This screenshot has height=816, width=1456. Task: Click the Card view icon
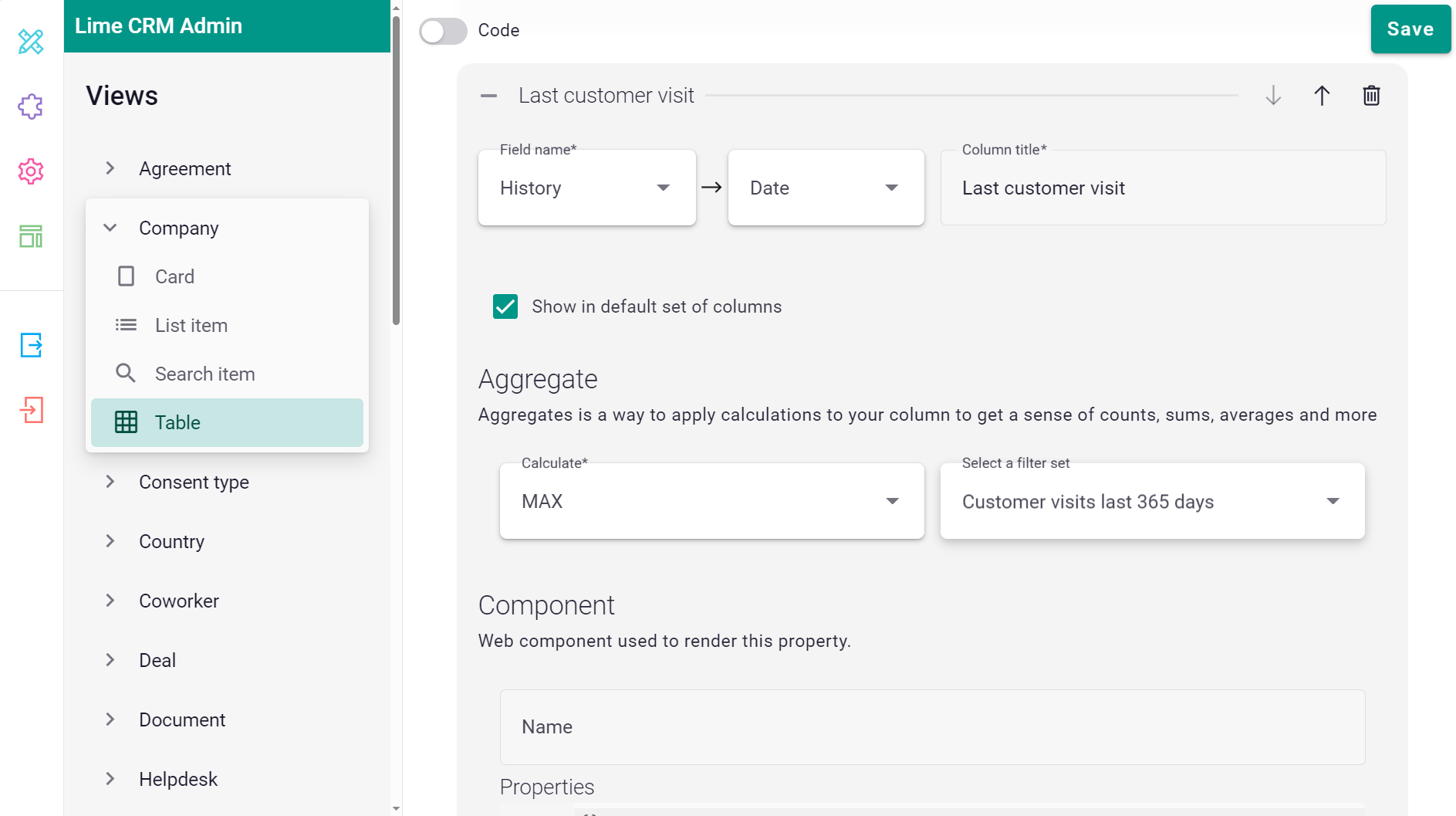(126, 276)
